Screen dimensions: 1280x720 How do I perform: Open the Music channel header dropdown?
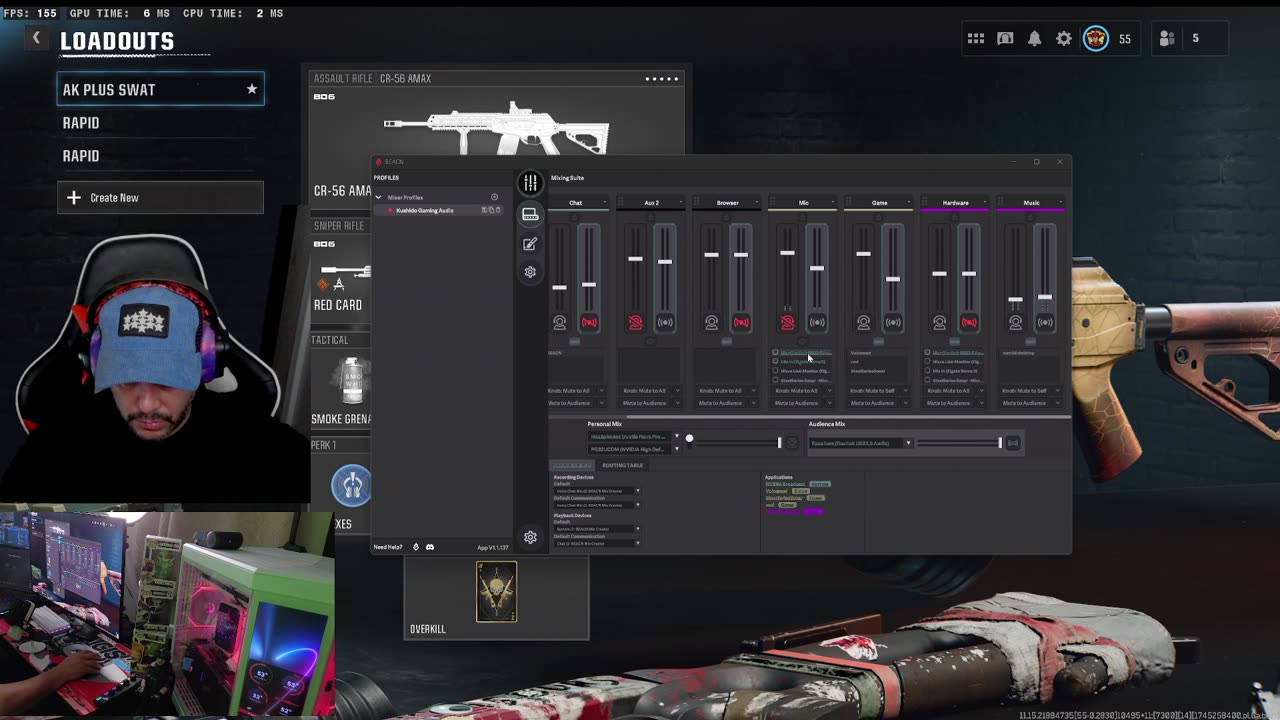(x=1061, y=203)
